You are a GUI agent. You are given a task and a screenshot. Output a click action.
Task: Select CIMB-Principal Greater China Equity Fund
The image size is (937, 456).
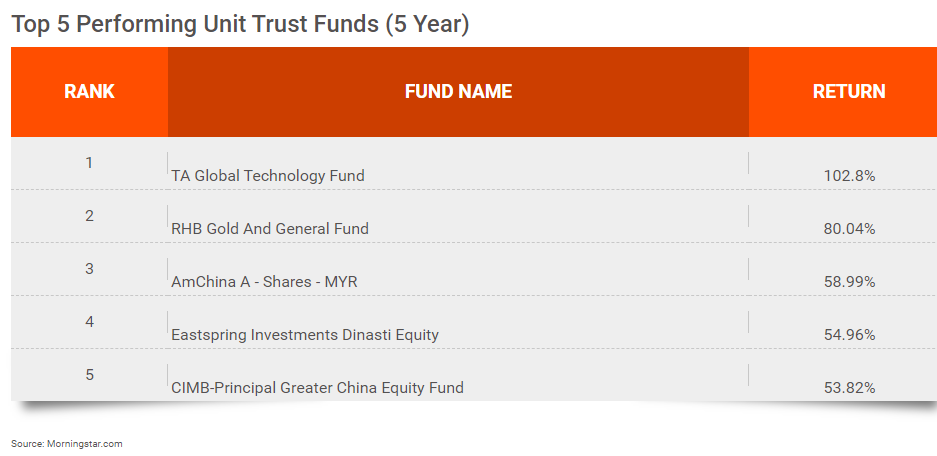click(x=317, y=387)
